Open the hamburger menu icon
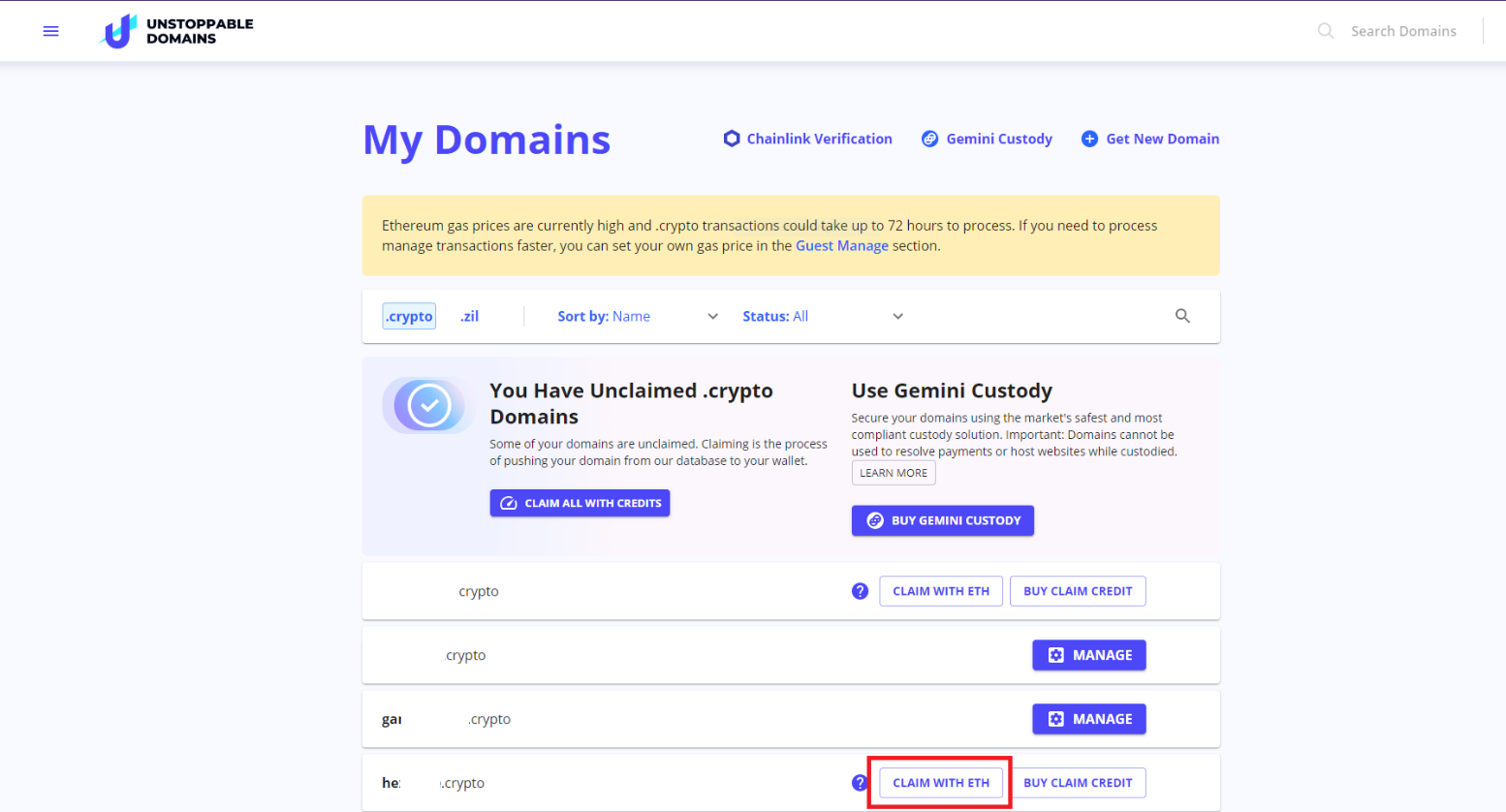The width and height of the screenshot is (1506, 812). [x=51, y=31]
